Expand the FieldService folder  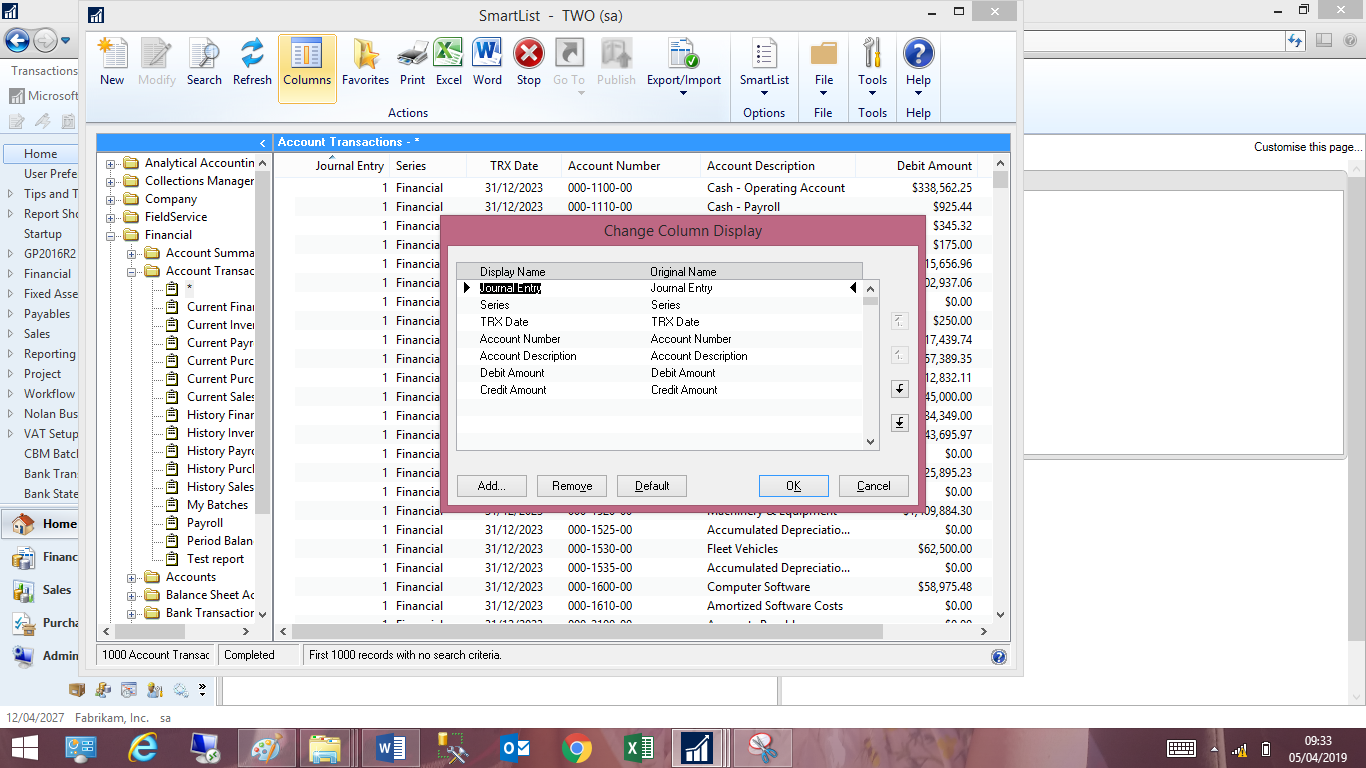[x=111, y=217]
